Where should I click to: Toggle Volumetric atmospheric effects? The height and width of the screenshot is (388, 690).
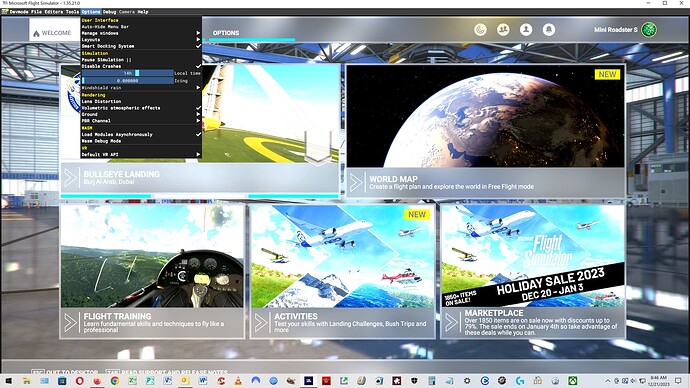pyautogui.click(x=141, y=108)
